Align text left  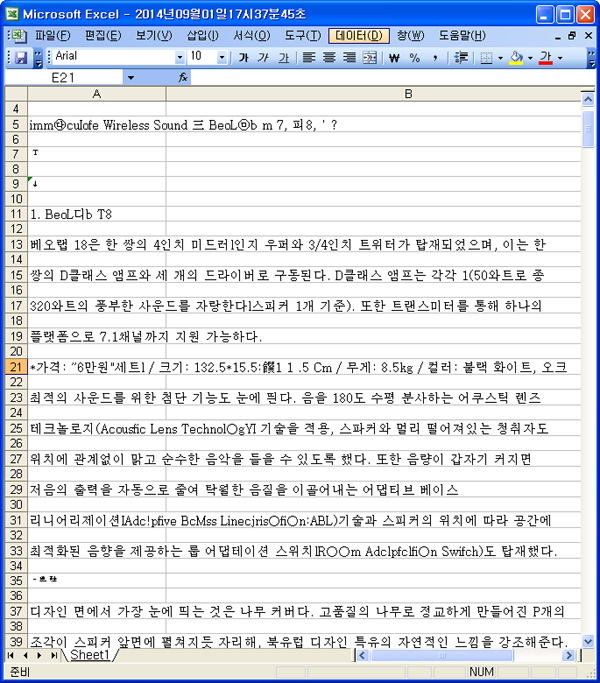click(309, 57)
